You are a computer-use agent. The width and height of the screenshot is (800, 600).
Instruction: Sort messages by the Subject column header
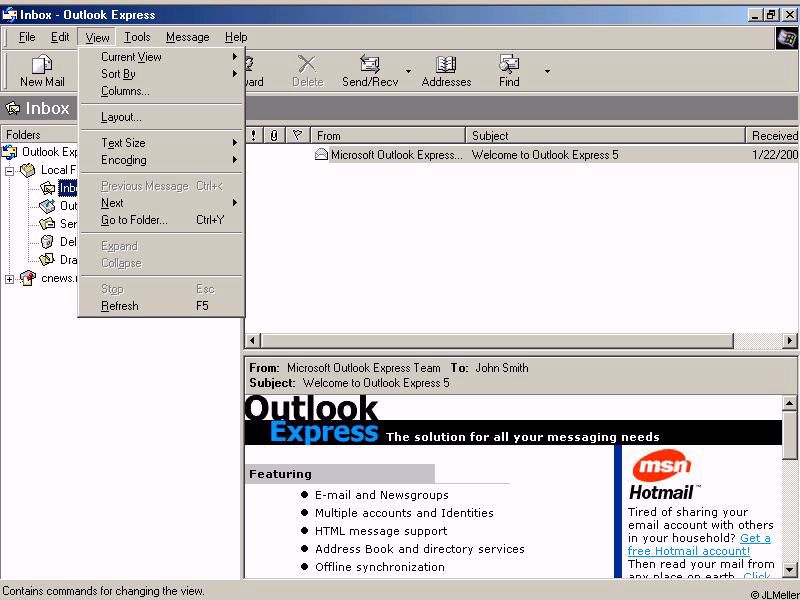point(605,135)
